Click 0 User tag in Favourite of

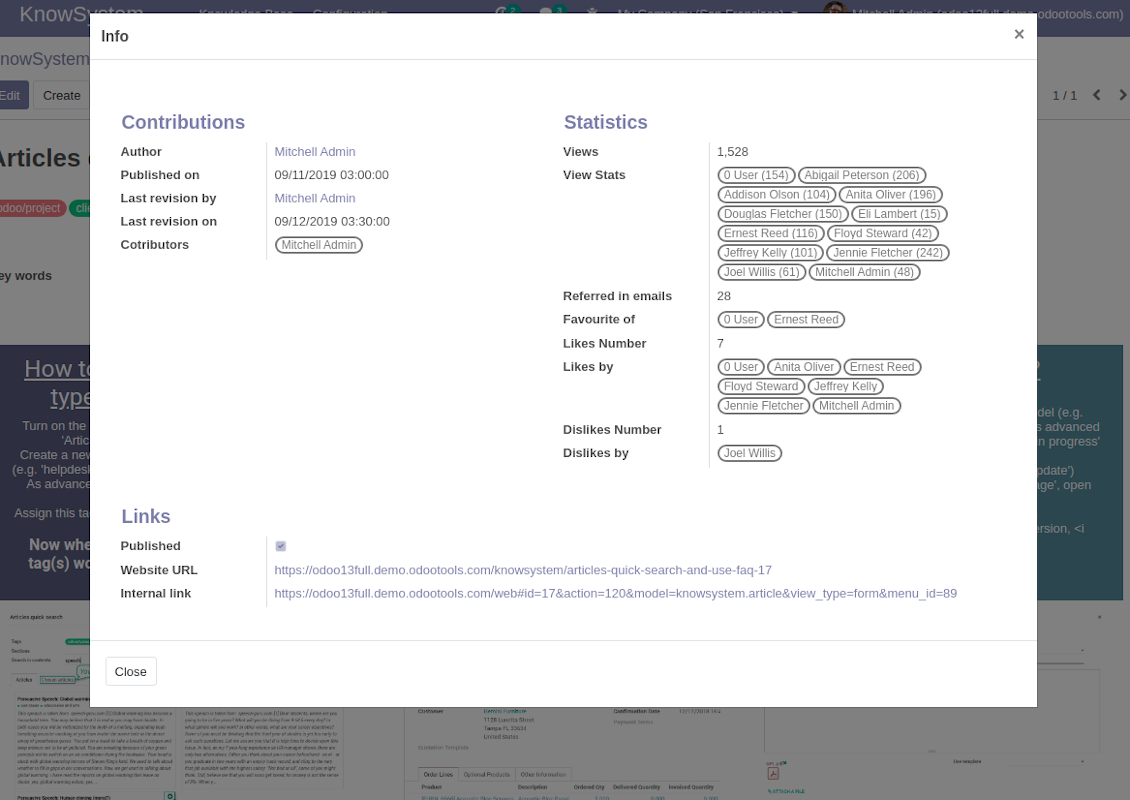click(741, 320)
